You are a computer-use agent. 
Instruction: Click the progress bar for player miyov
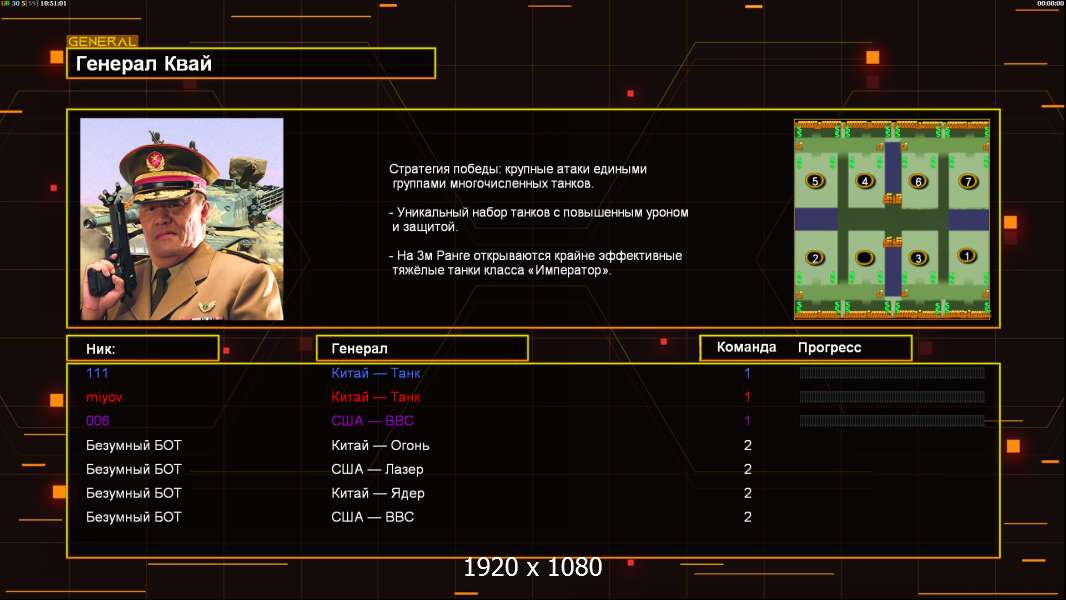pos(892,396)
